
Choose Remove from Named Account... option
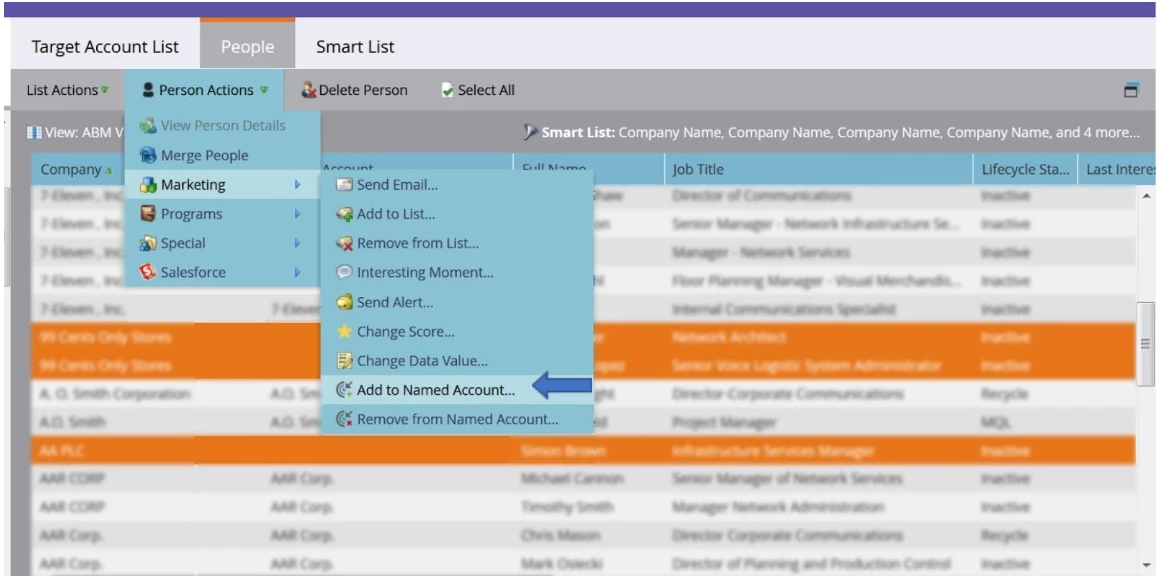[457, 420]
